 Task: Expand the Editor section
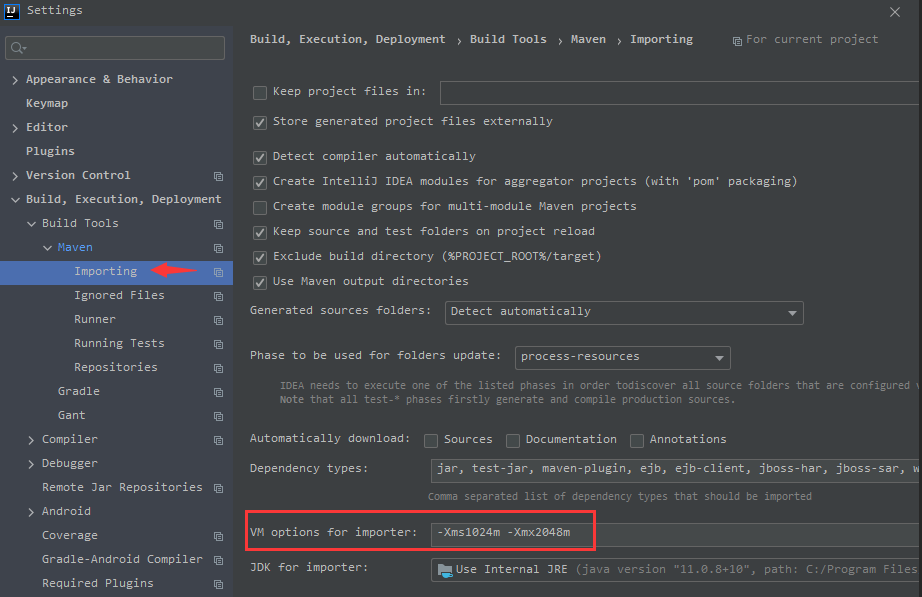[15, 128]
